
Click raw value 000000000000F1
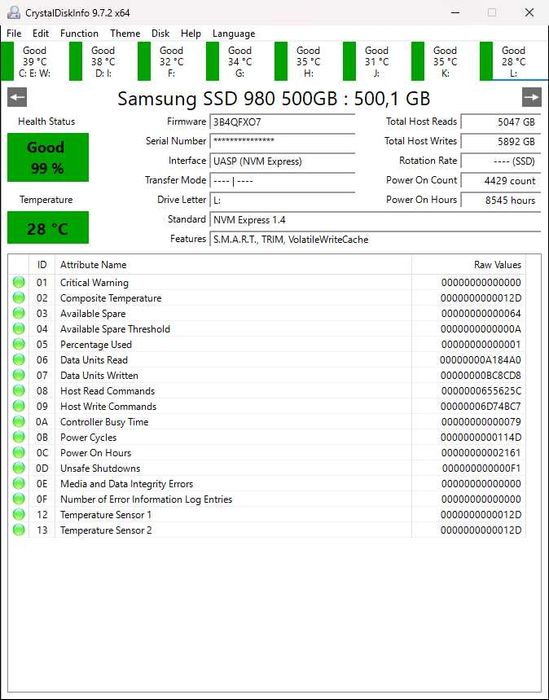coord(482,468)
